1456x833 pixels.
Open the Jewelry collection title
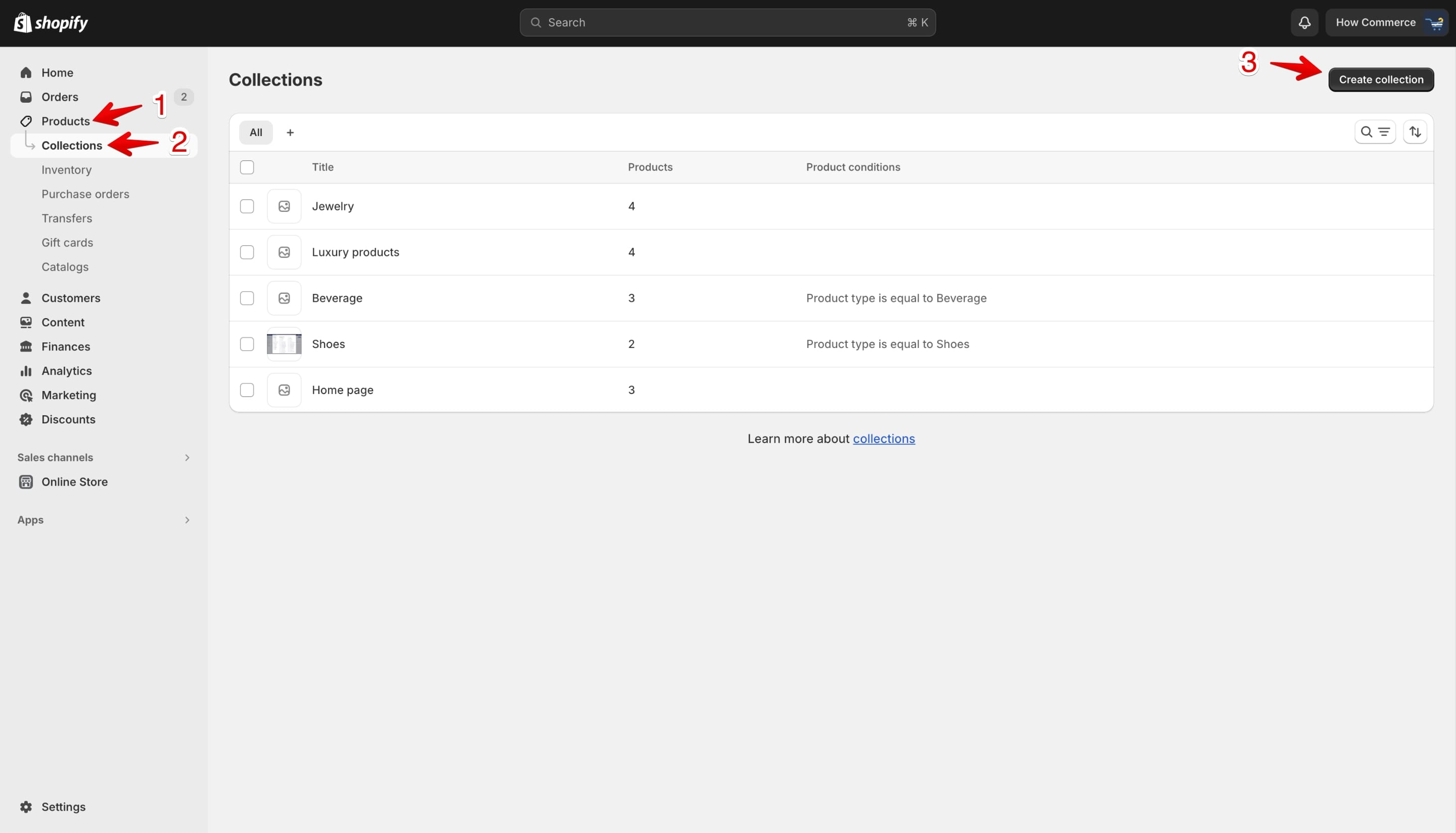333,206
